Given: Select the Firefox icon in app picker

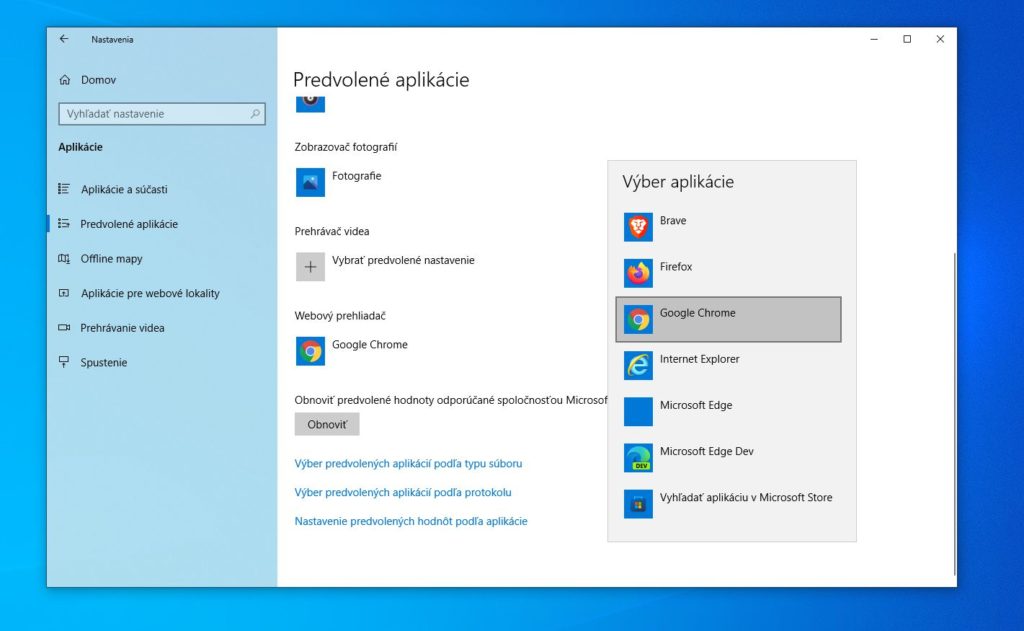Looking at the screenshot, I should (x=638, y=273).
